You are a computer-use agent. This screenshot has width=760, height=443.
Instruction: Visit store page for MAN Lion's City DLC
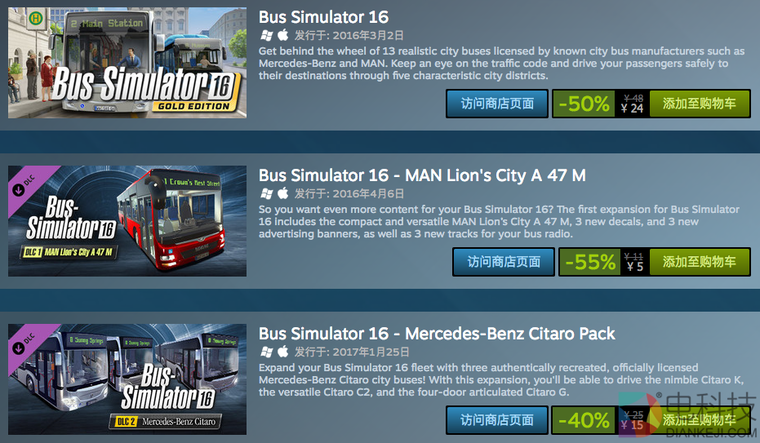coord(504,262)
